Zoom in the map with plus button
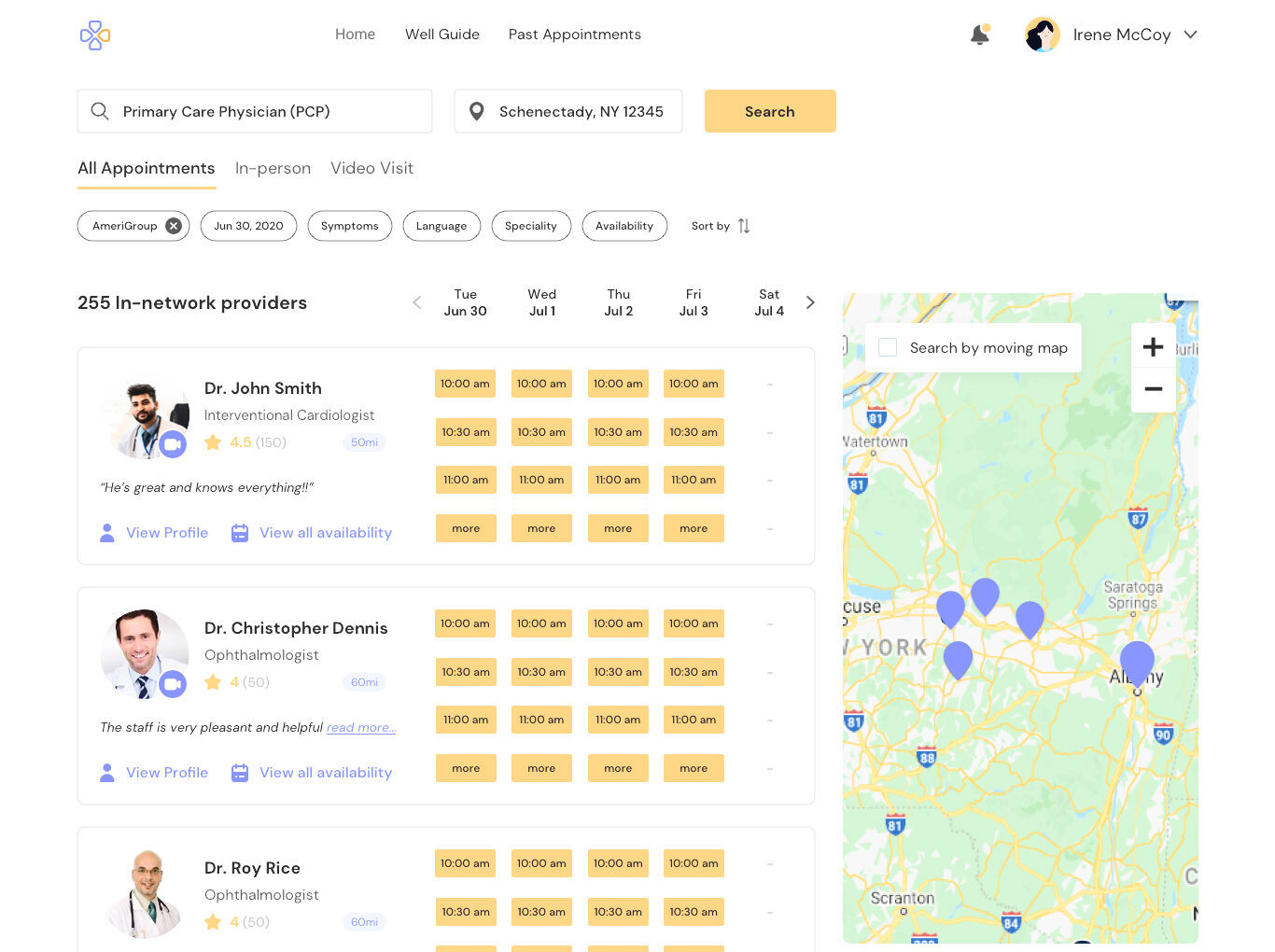Viewport: 1275px width, 952px height. pos(1154,346)
